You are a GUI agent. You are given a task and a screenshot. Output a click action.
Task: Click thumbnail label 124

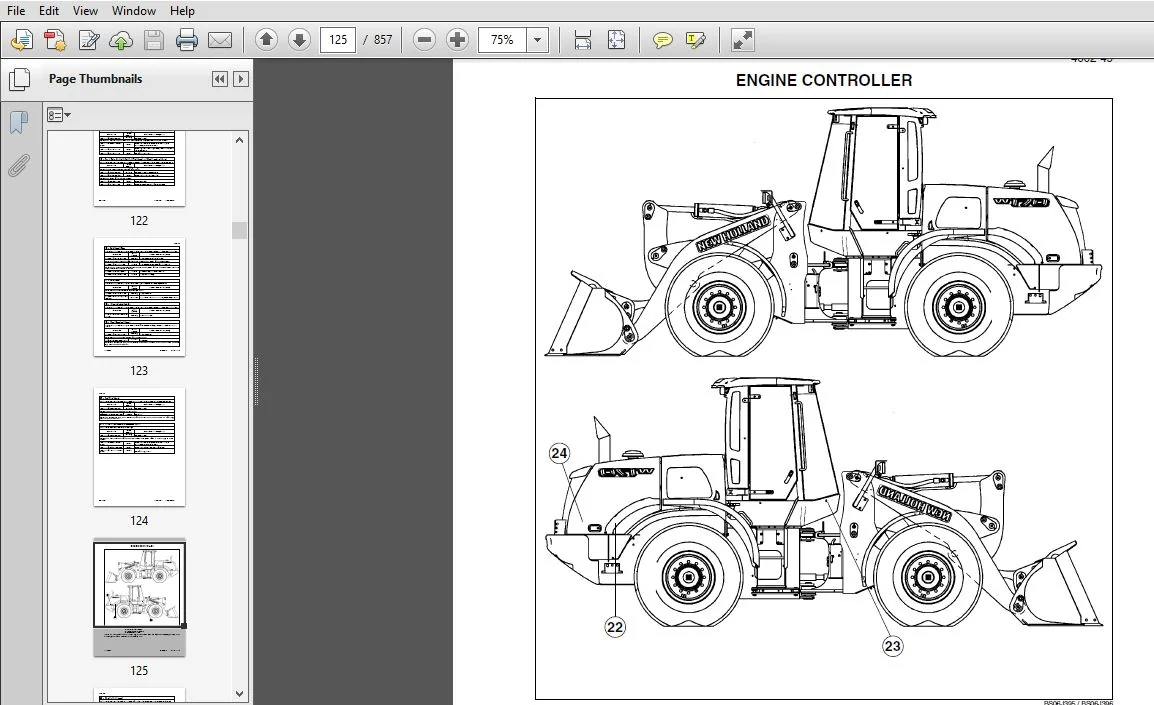pos(139,520)
